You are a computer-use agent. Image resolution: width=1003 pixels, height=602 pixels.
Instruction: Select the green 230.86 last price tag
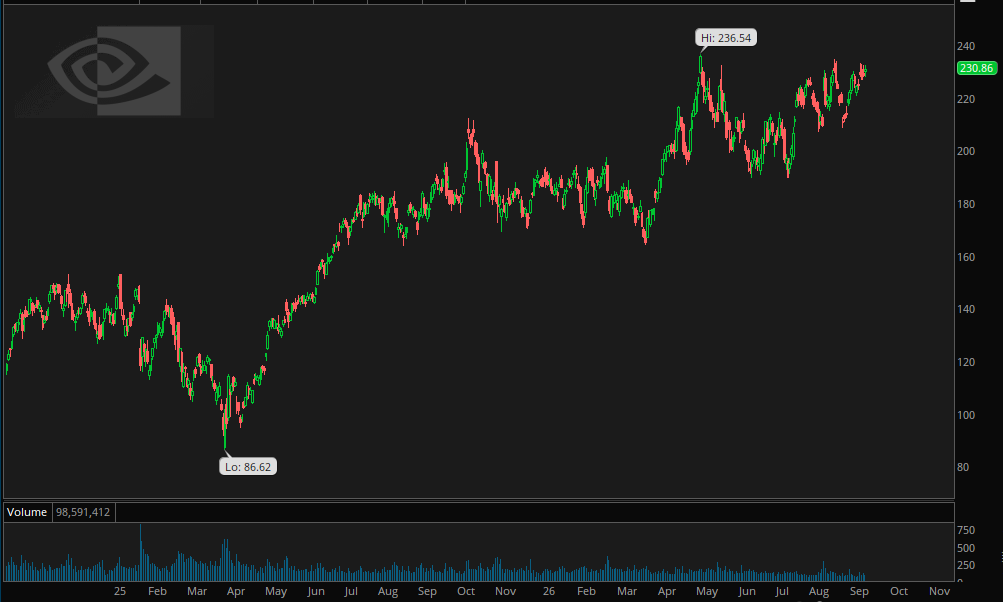pyautogui.click(x=976, y=68)
